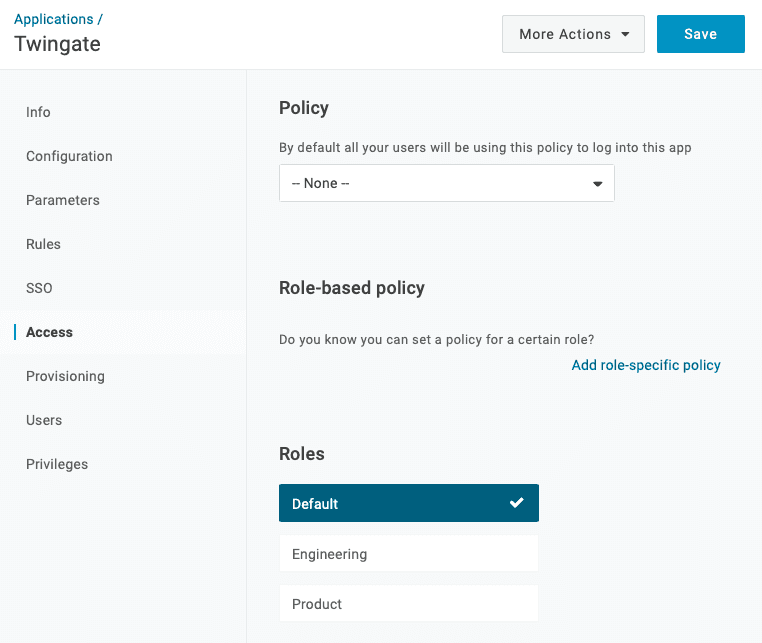Viewport: 762px width, 643px height.
Task: Select the Product role
Action: [x=408, y=603]
